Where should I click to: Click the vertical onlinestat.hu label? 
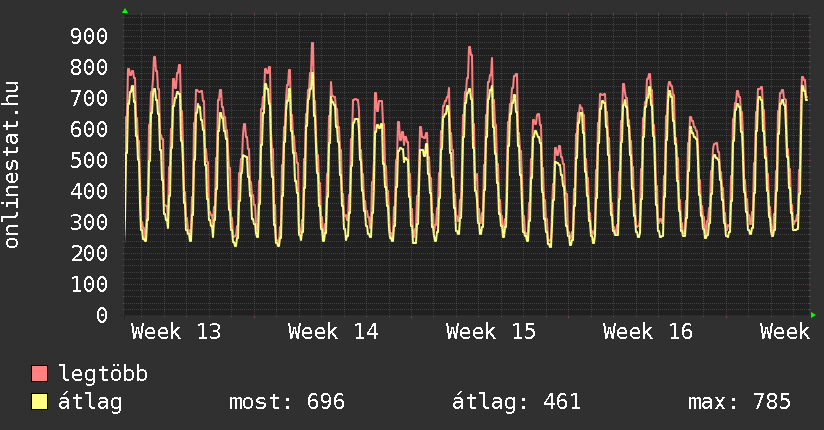[x=13, y=165]
